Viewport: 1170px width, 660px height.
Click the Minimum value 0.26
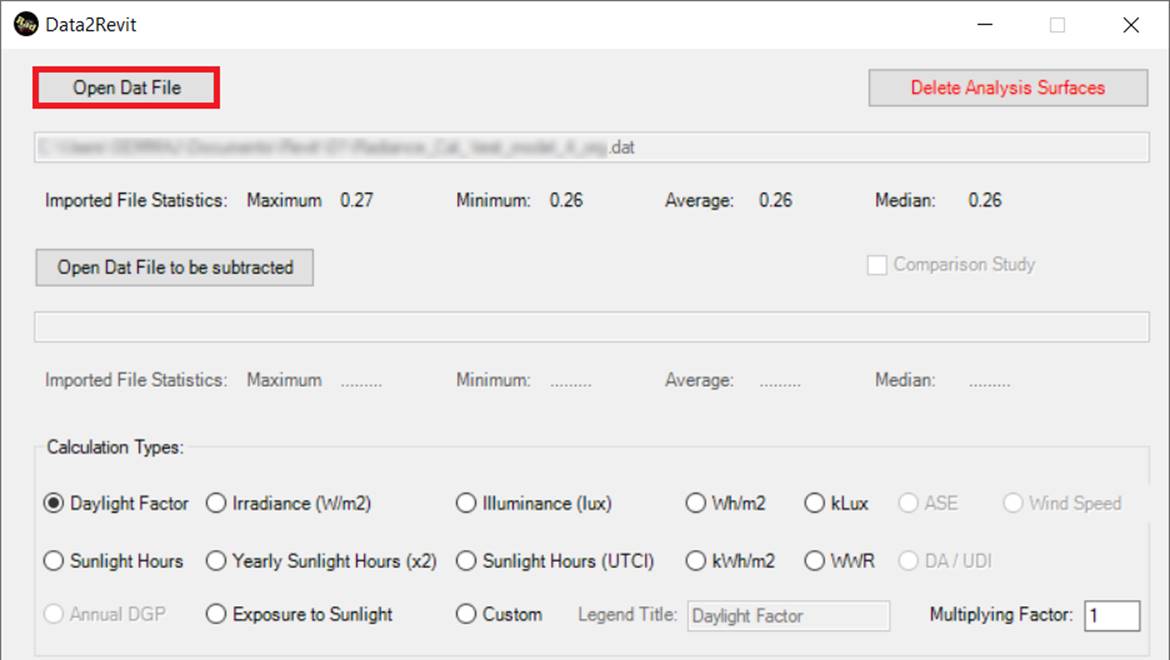(566, 201)
